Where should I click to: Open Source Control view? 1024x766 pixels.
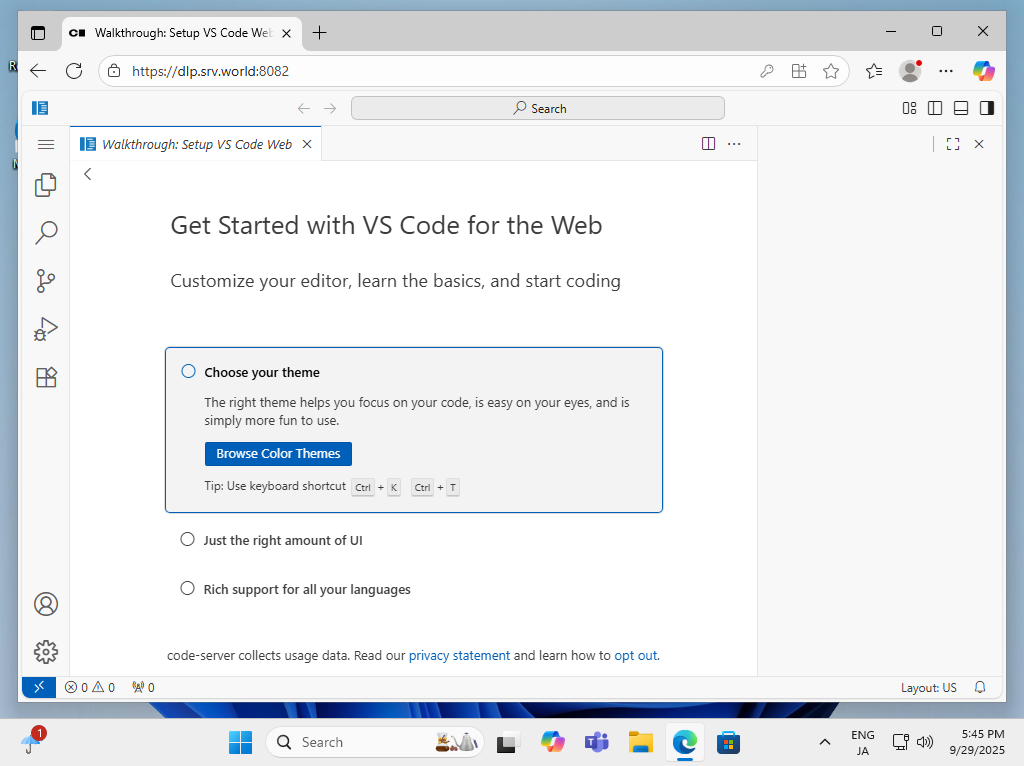pyautogui.click(x=45, y=281)
